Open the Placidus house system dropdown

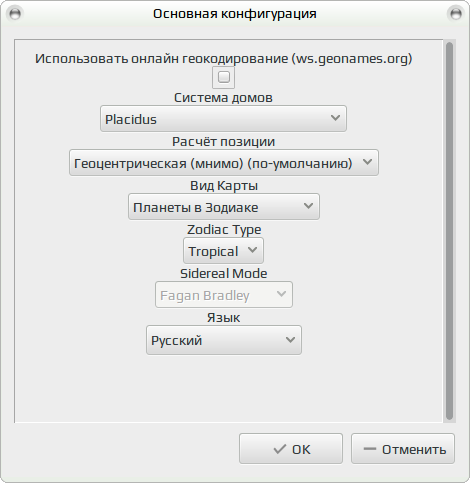pos(223,119)
